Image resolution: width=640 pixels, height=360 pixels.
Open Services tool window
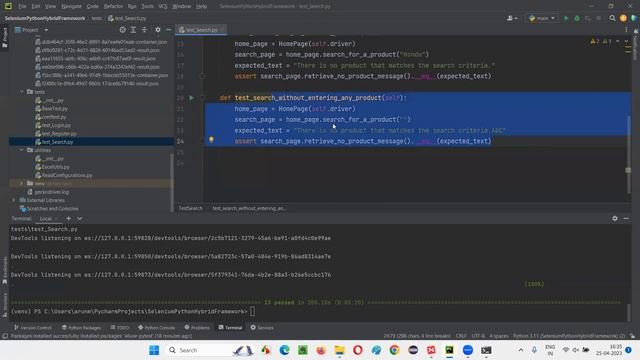[262, 327]
